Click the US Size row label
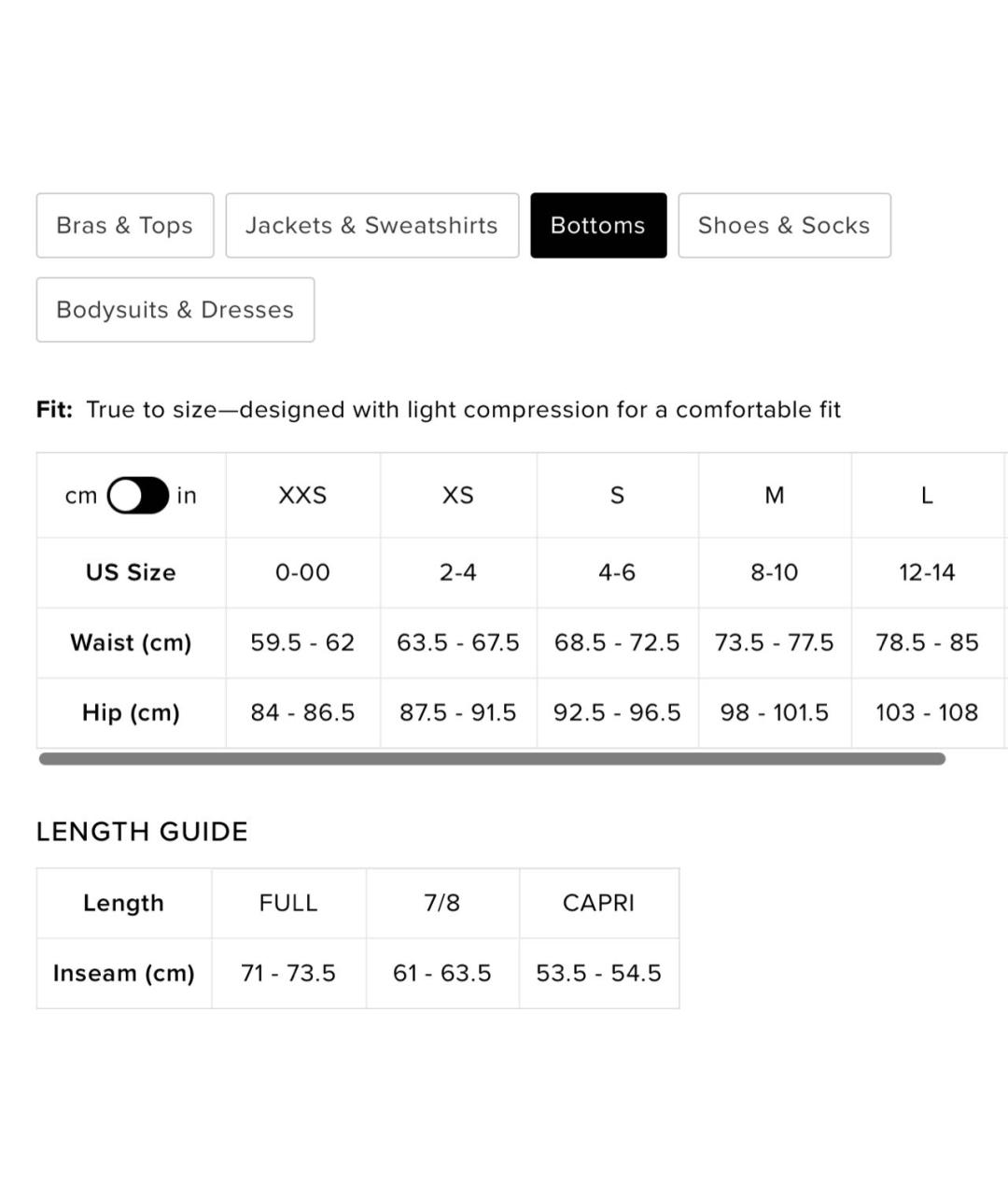 (131, 572)
